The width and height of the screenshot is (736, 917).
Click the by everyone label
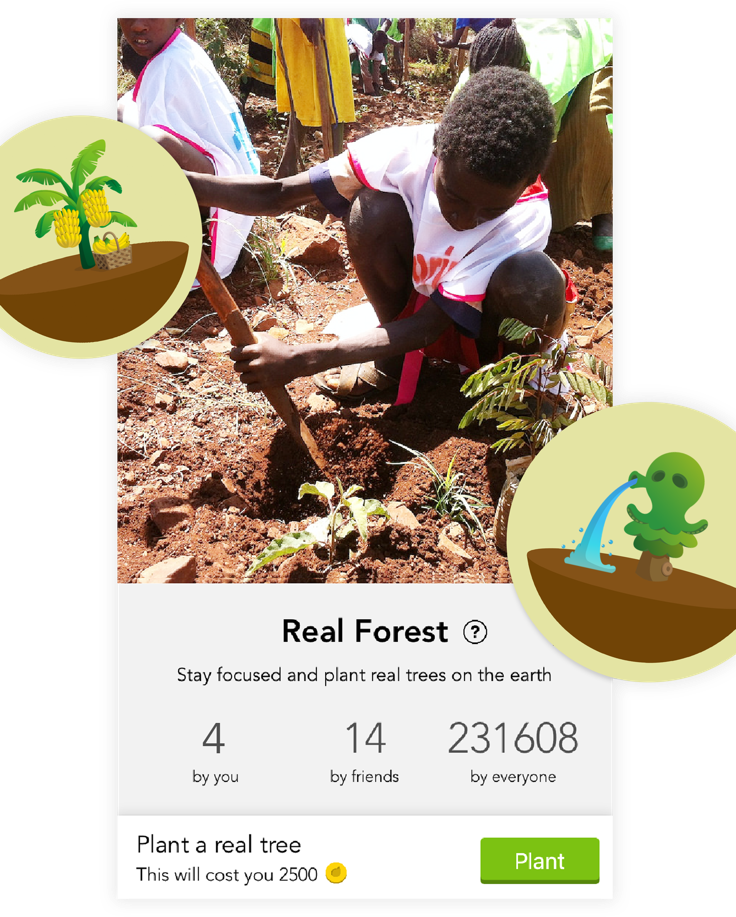(x=513, y=777)
